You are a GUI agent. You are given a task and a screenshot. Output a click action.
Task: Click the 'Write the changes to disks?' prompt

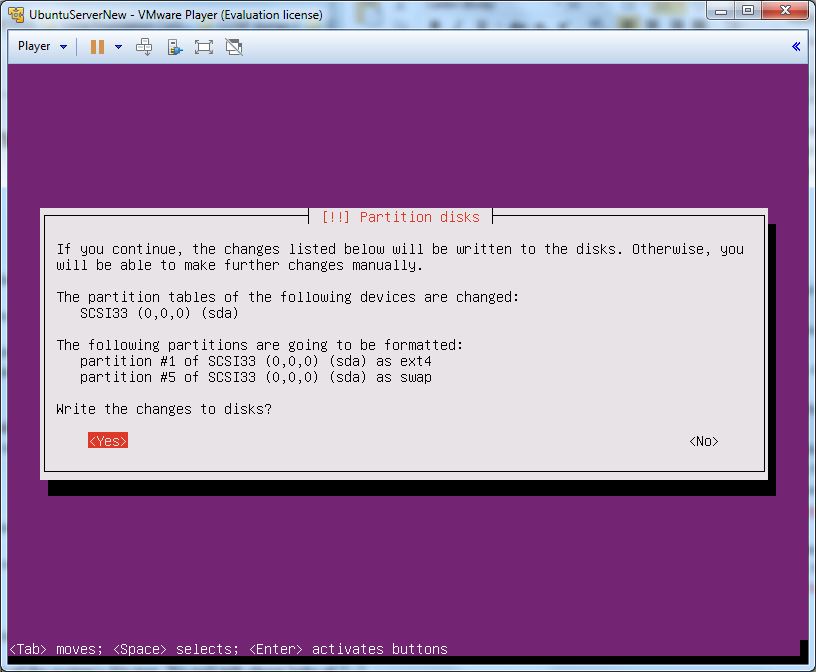point(164,409)
